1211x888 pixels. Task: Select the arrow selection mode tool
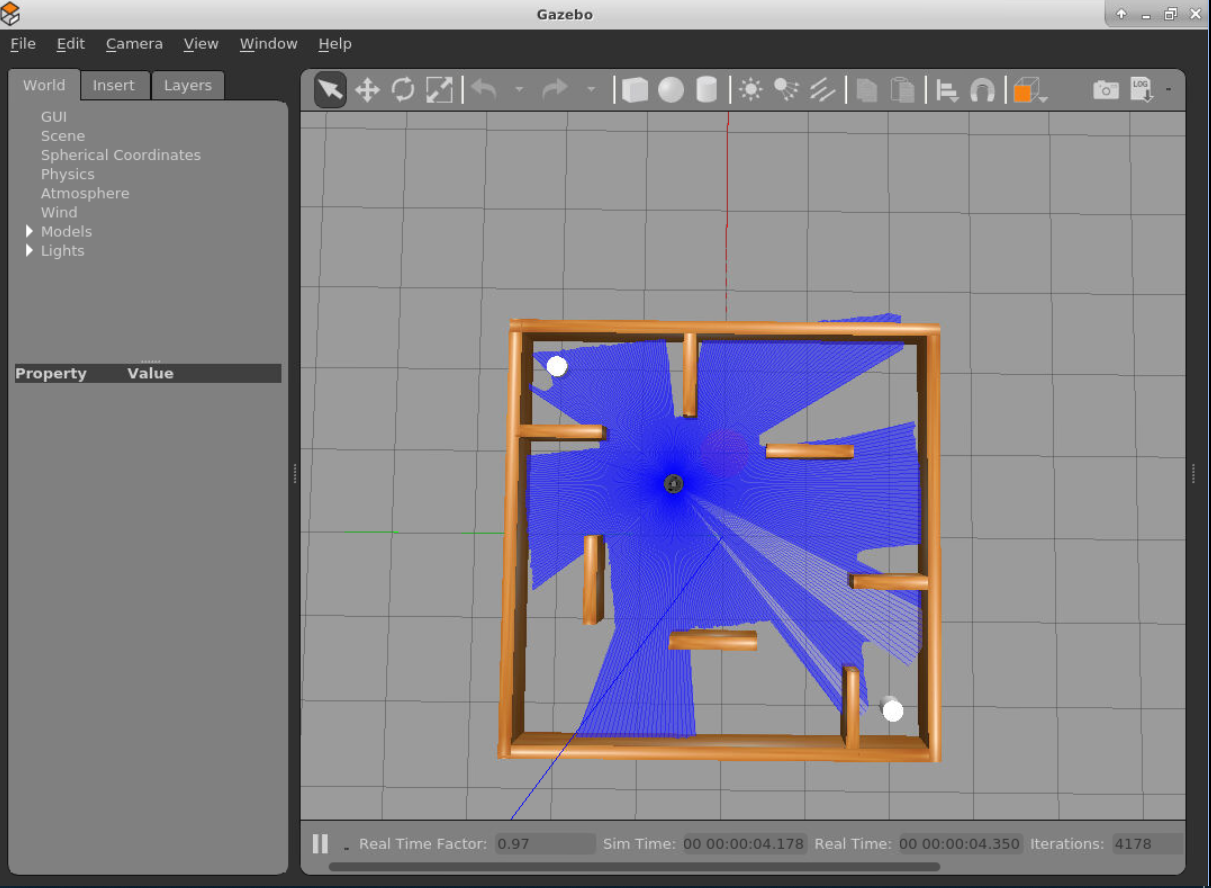tap(330, 90)
